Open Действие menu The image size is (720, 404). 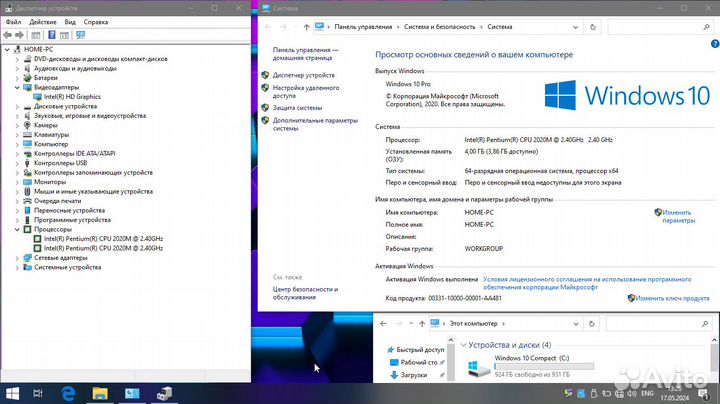pyautogui.click(x=43, y=22)
